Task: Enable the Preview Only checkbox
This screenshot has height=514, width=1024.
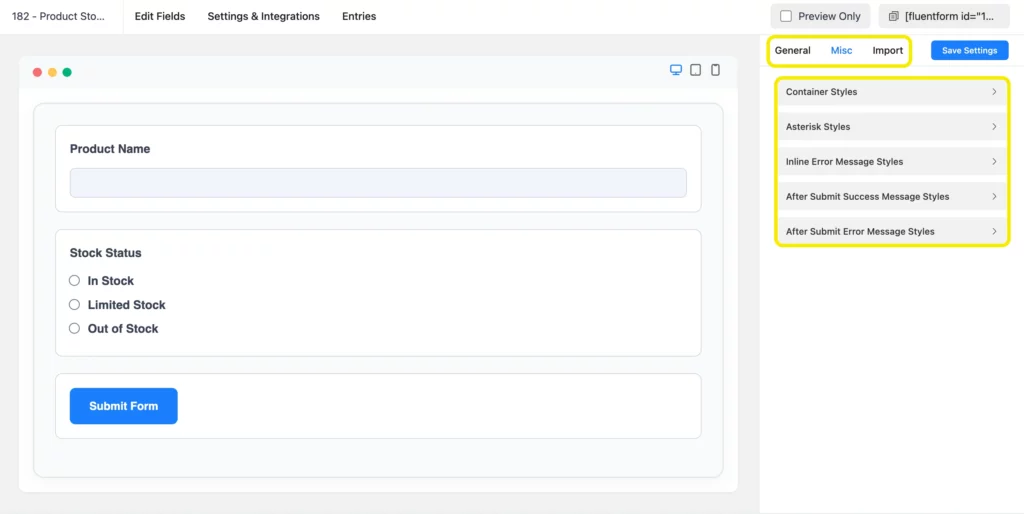Action: tap(786, 16)
